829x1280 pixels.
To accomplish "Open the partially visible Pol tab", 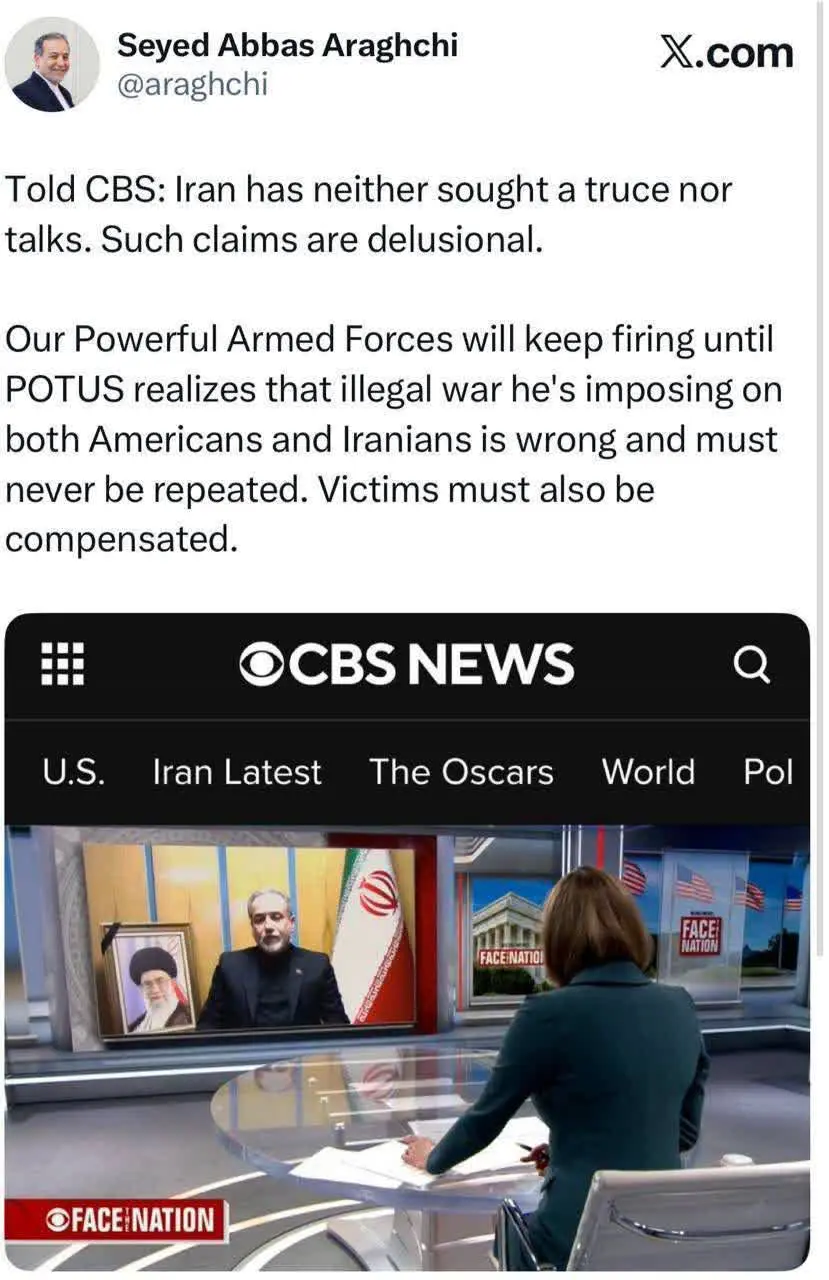I will point(768,772).
